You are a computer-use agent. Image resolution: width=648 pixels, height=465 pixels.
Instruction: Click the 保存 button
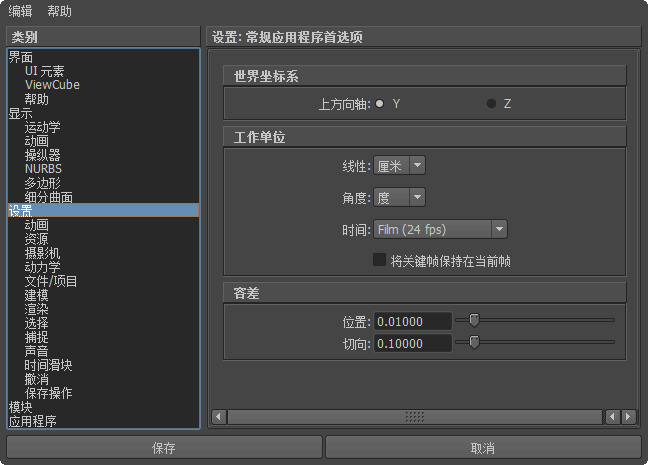click(164, 448)
